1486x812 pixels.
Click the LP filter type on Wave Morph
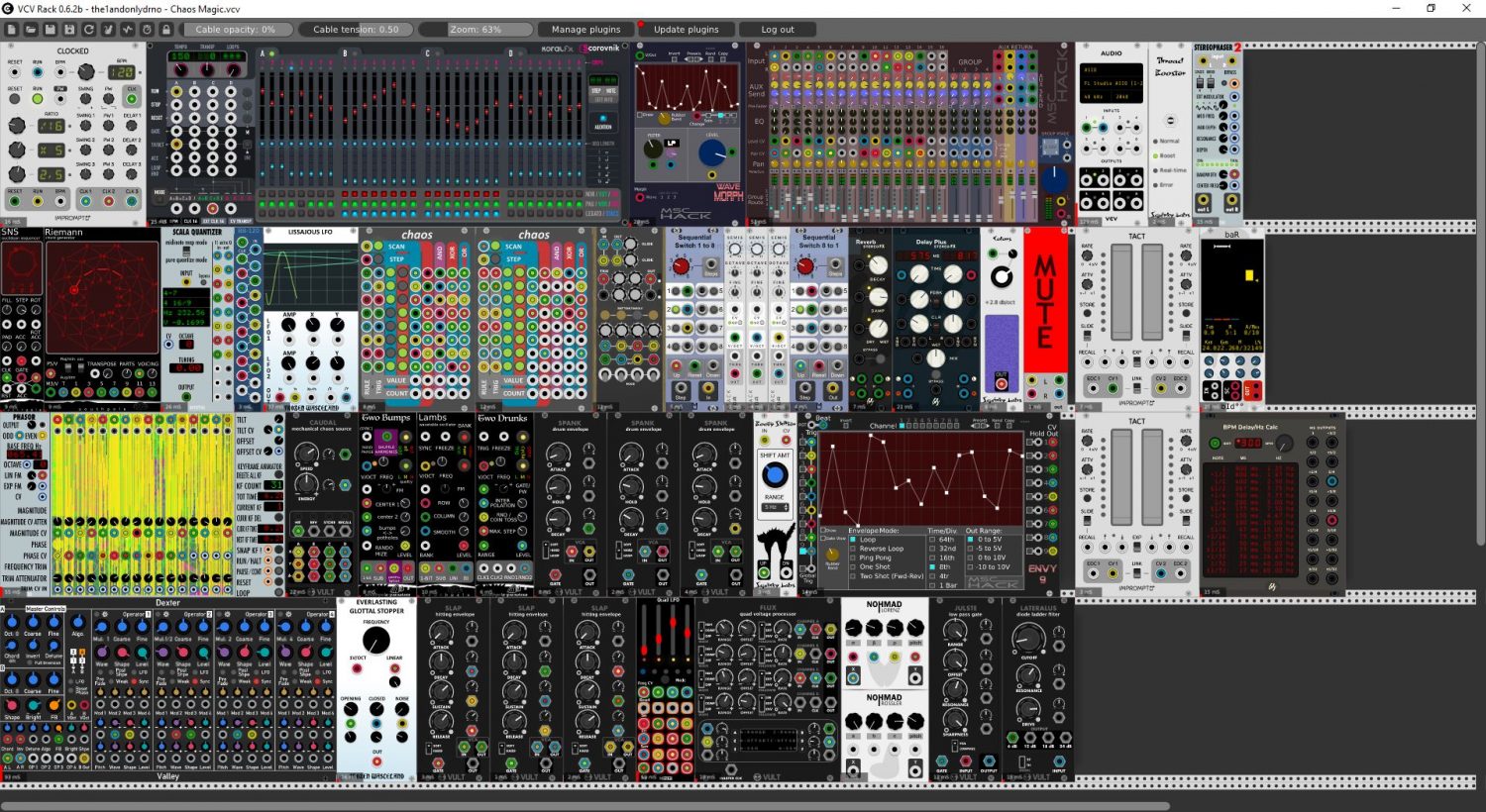[x=672, y=143]
